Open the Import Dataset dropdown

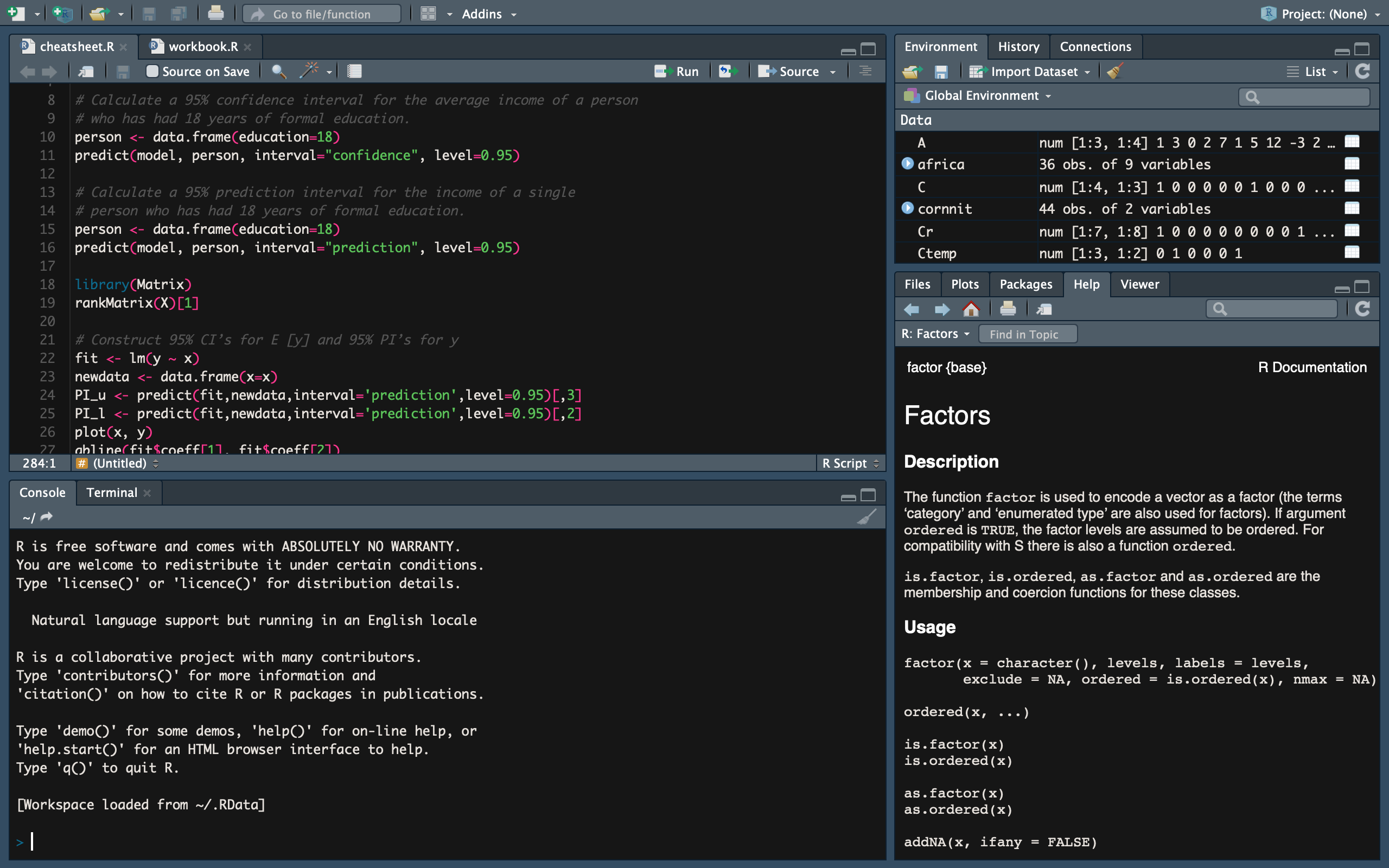click(1029, 72)
